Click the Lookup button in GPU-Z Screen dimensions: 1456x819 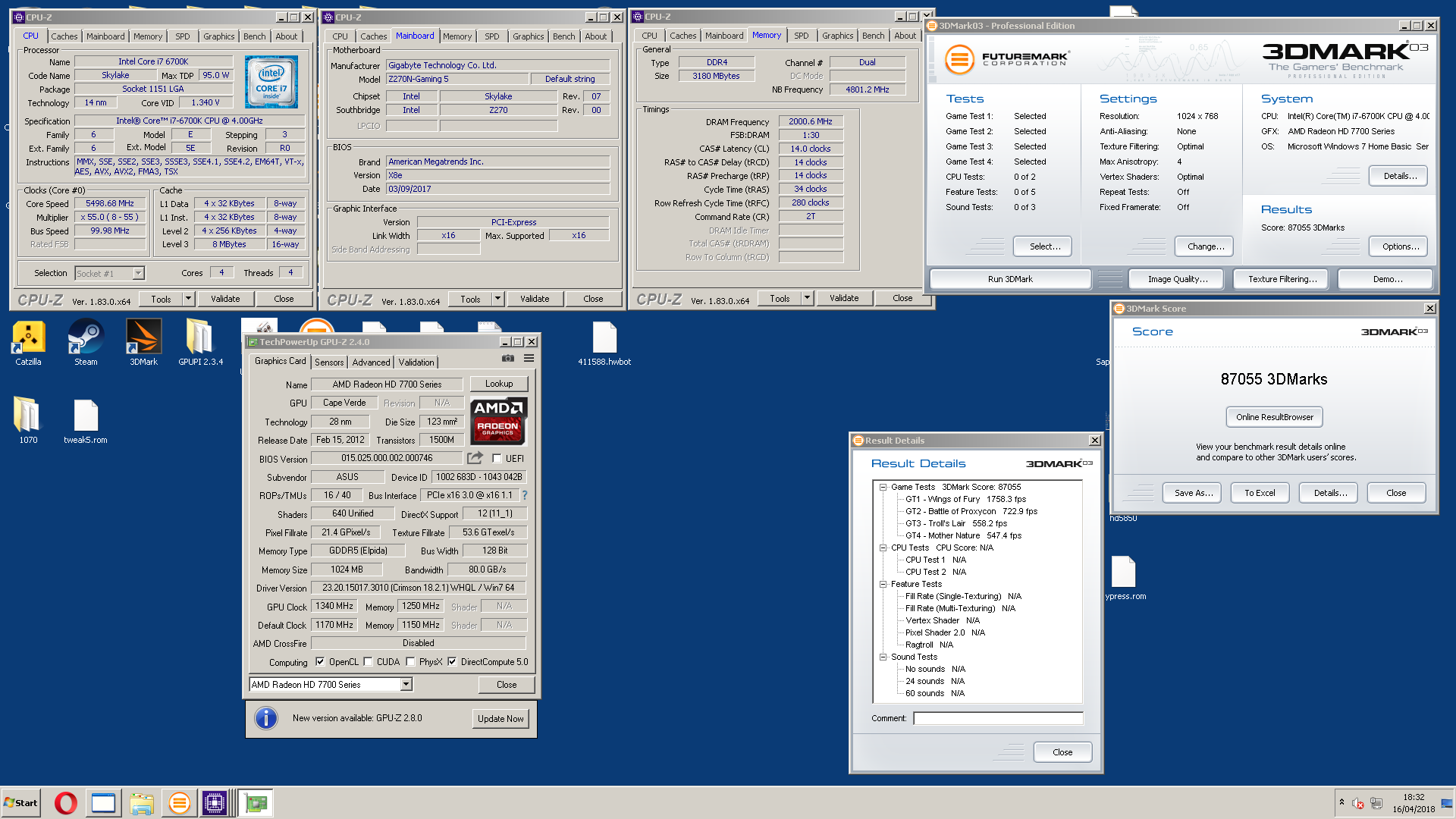(499, 384)
